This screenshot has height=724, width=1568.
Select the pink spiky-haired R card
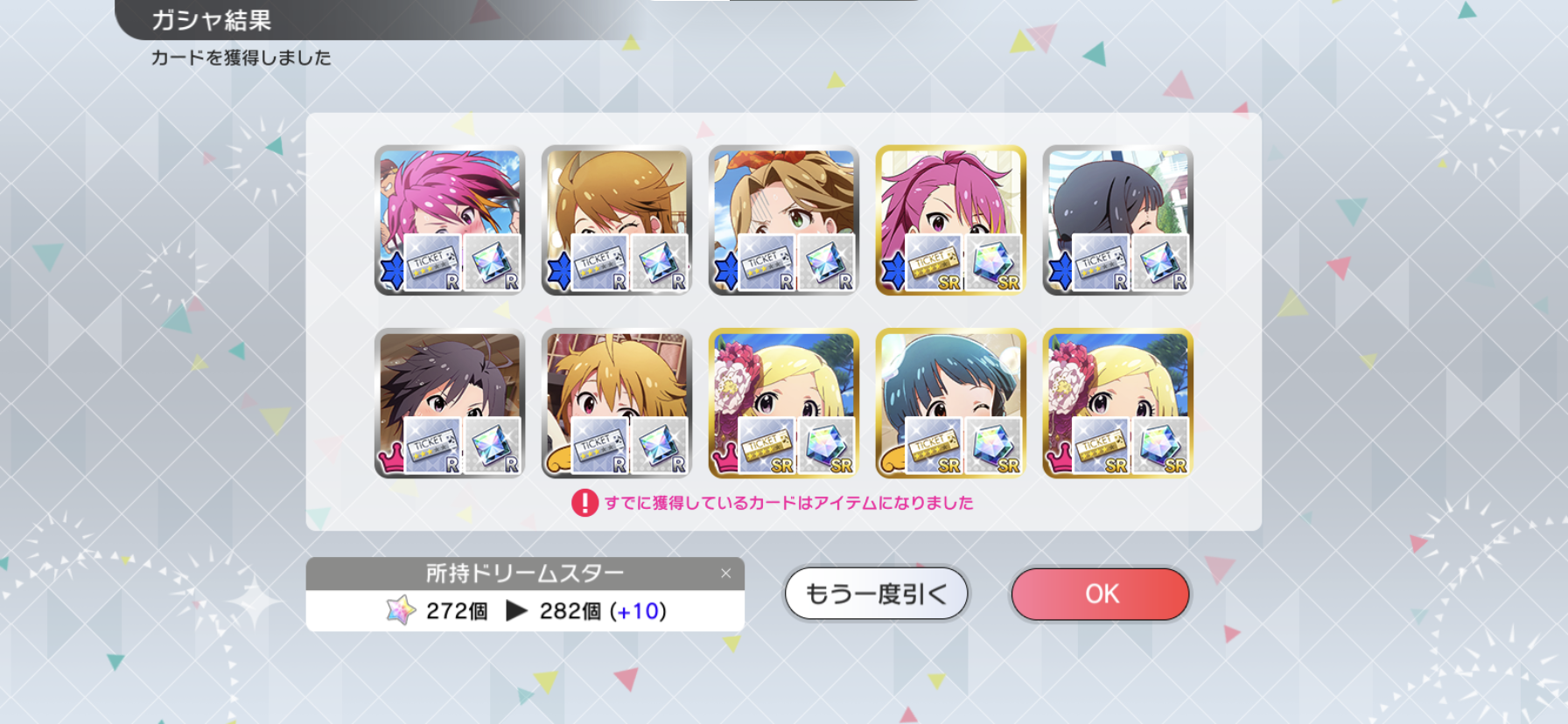point(450,220)
